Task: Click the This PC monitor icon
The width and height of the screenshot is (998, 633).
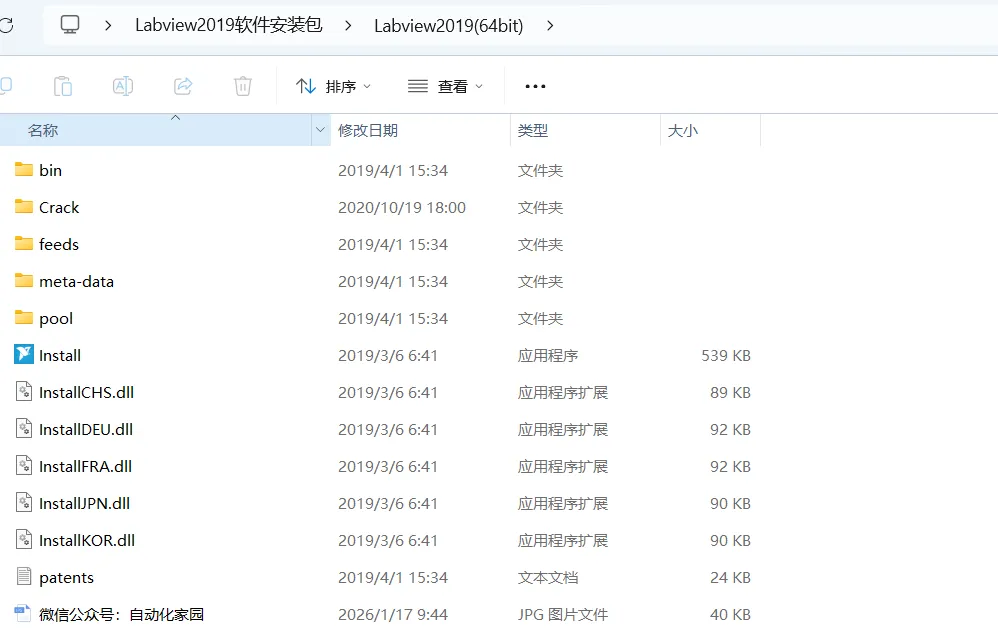Action: point(69,25)
